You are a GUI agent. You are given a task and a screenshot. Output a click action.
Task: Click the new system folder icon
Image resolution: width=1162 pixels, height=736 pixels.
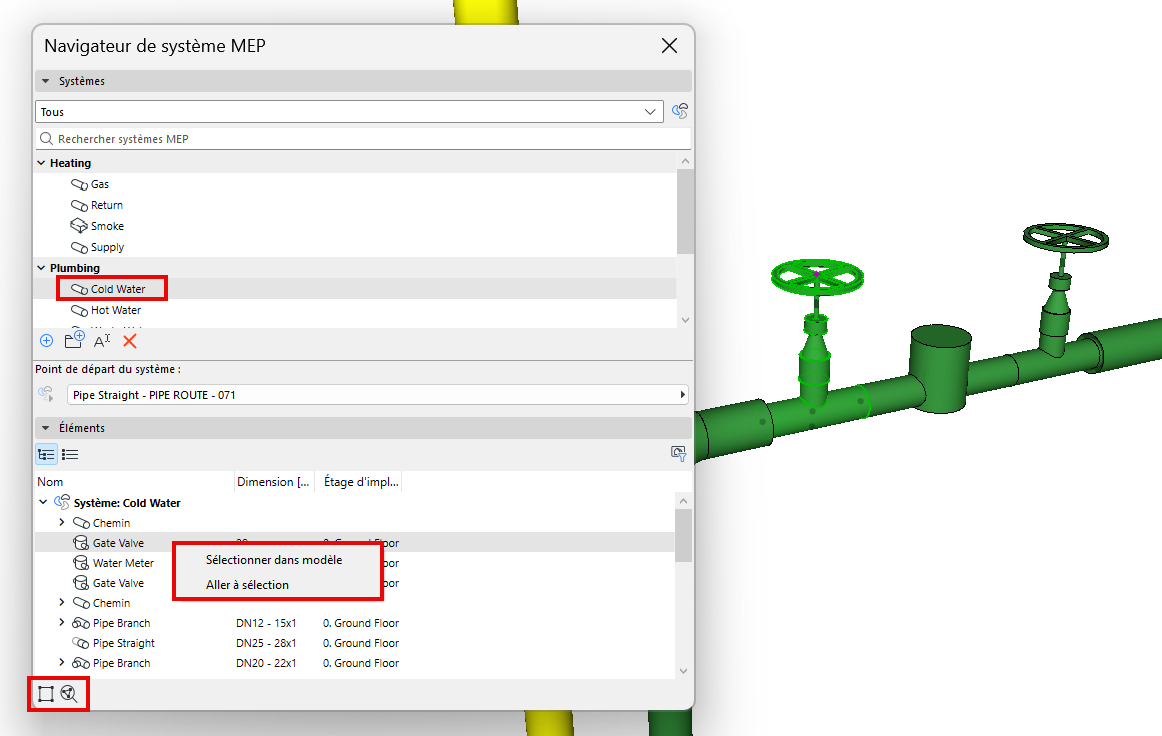pos(74,340)
